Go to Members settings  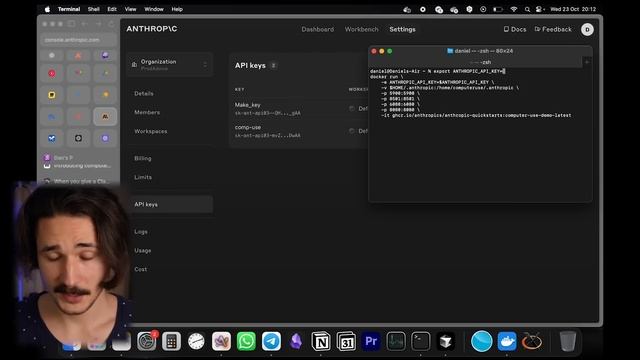[147, 112]
